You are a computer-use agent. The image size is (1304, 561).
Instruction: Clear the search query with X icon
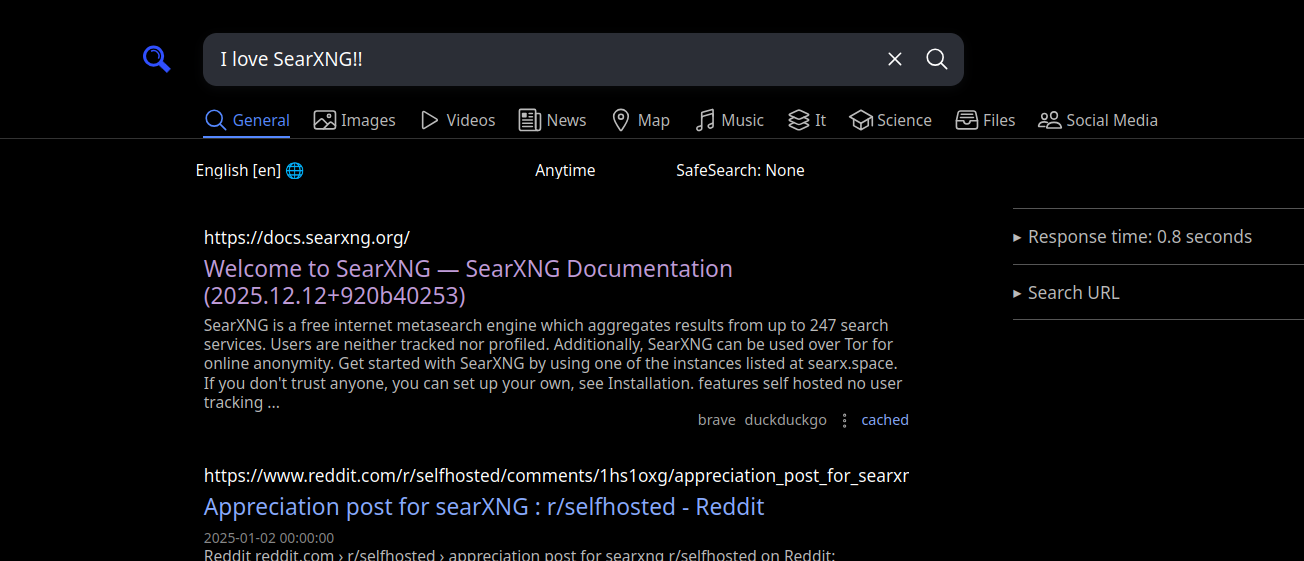coord(894,60)
